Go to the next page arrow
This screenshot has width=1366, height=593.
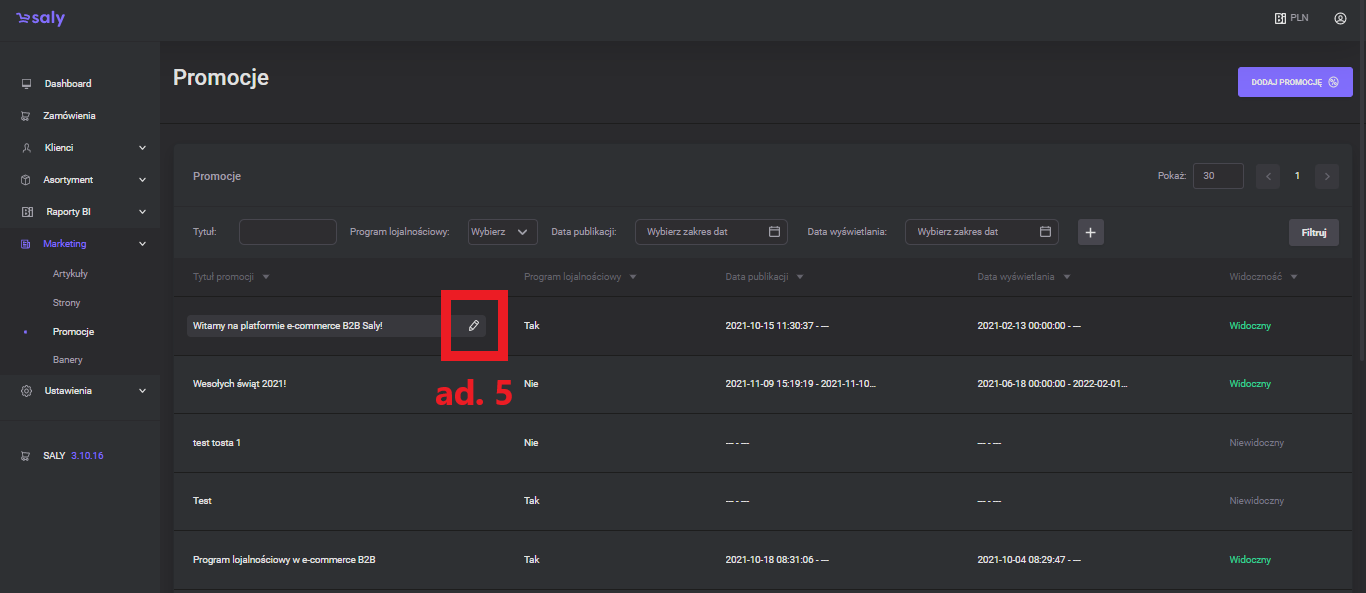coord(1327,176)
